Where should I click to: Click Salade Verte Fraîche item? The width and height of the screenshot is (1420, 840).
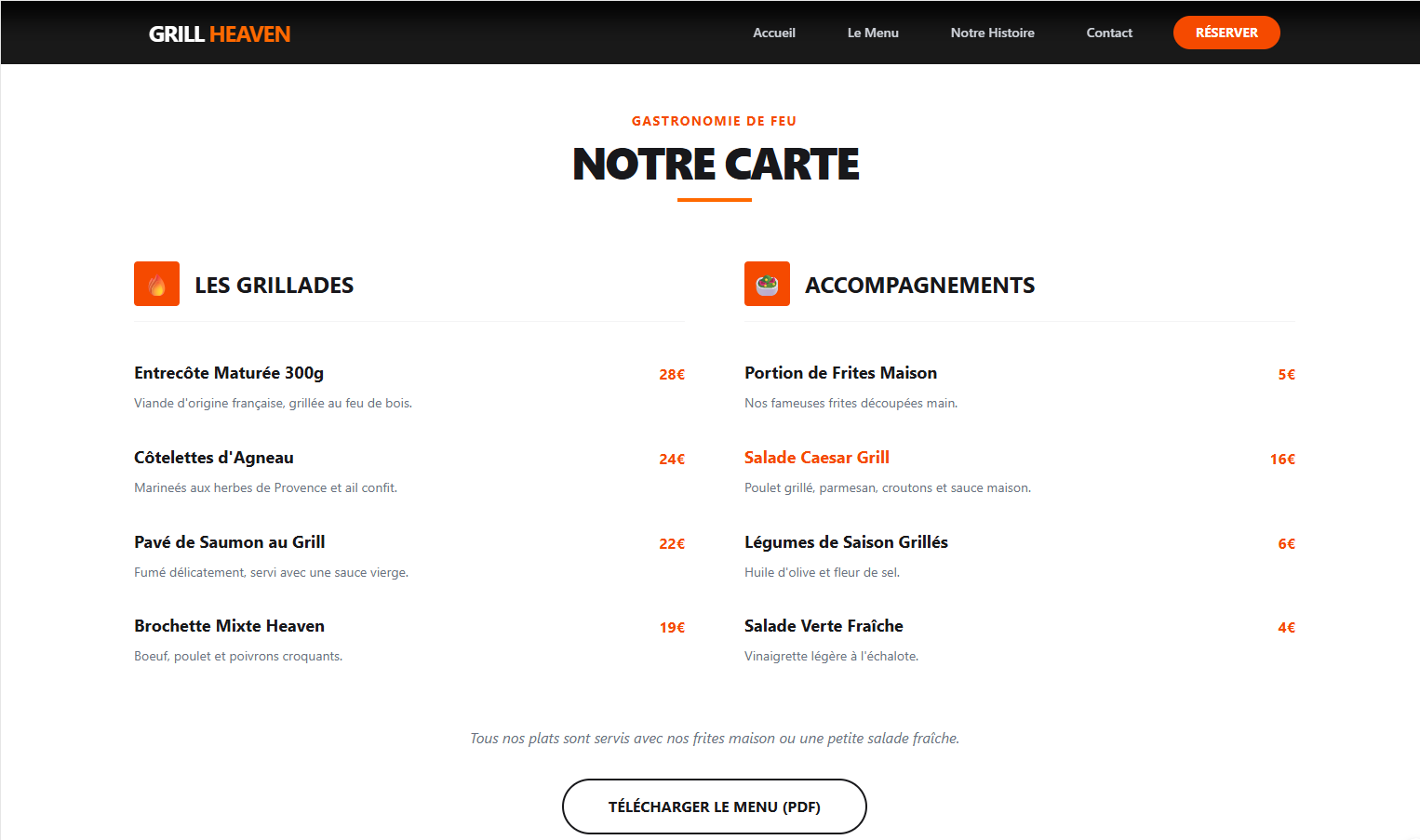[824, 626]
